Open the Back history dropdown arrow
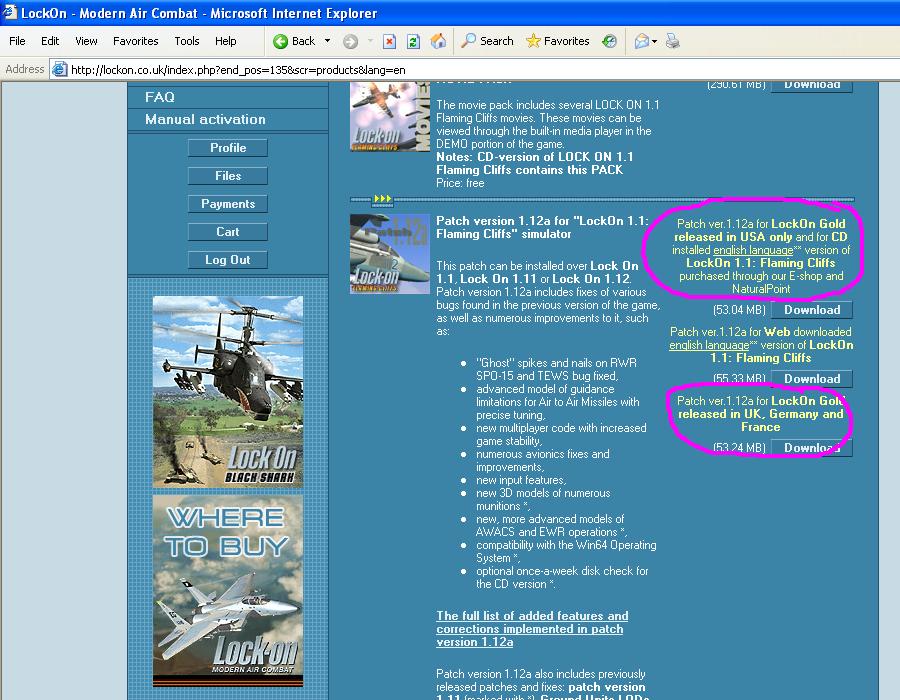Image resolution: width=900 pixels, height=700 pixels. pos(327,41)
